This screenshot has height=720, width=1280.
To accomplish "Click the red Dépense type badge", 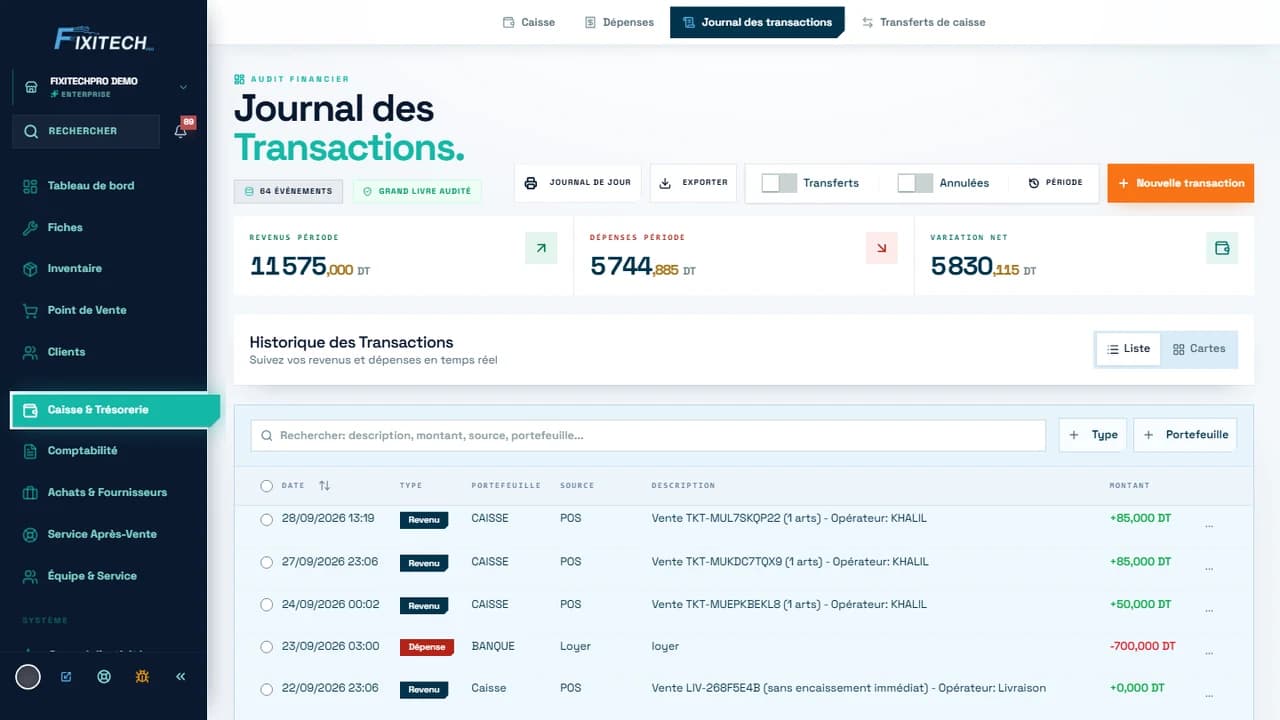I will [427, 648].
